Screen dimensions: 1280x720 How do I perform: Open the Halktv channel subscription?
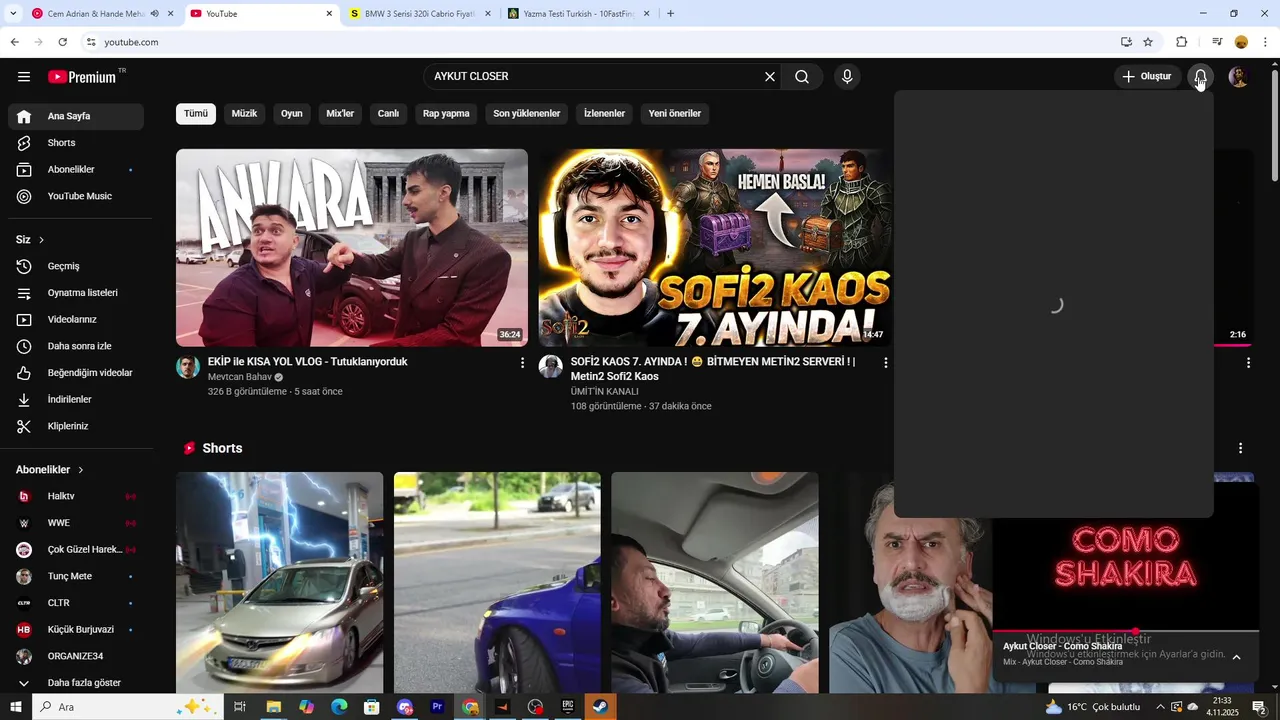click(76, 496)
